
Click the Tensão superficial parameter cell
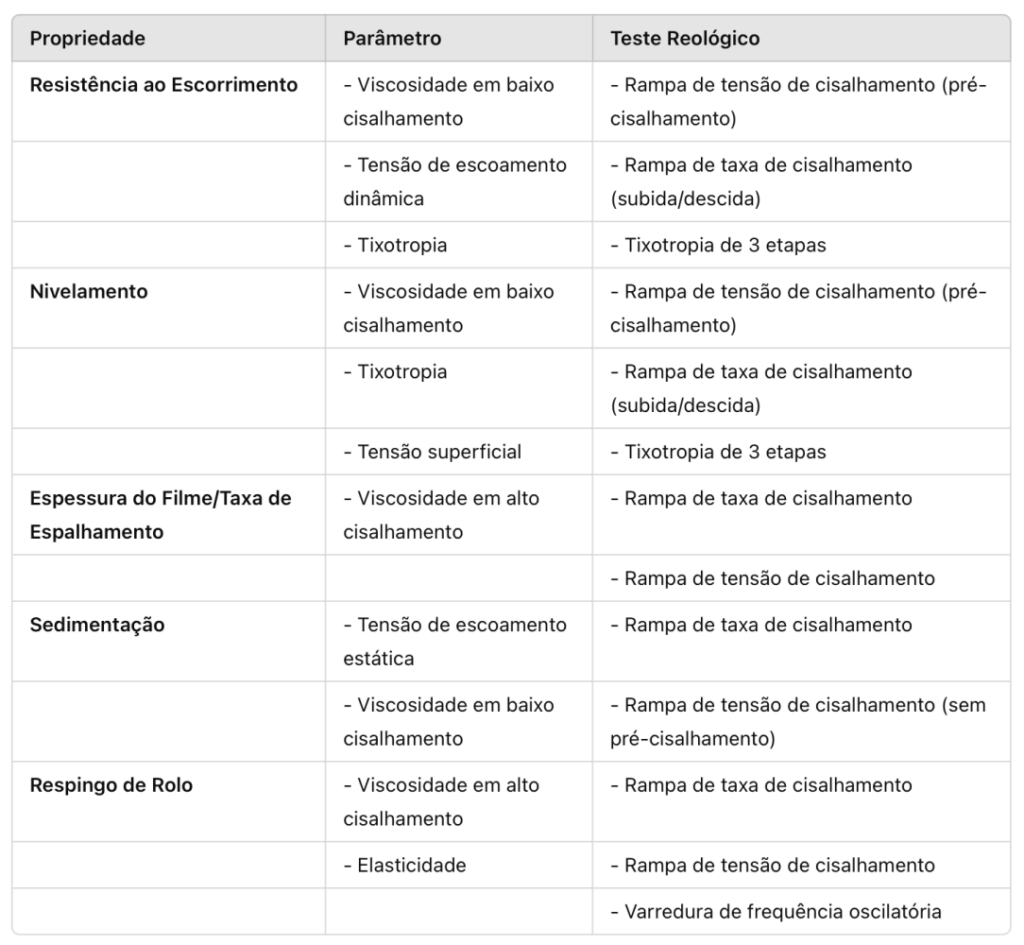(458, 451)
